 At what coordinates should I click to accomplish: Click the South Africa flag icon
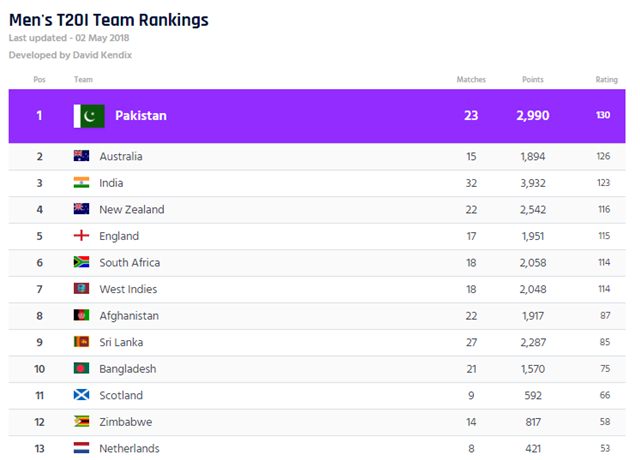pyautogui.click(x=81, y=262)
